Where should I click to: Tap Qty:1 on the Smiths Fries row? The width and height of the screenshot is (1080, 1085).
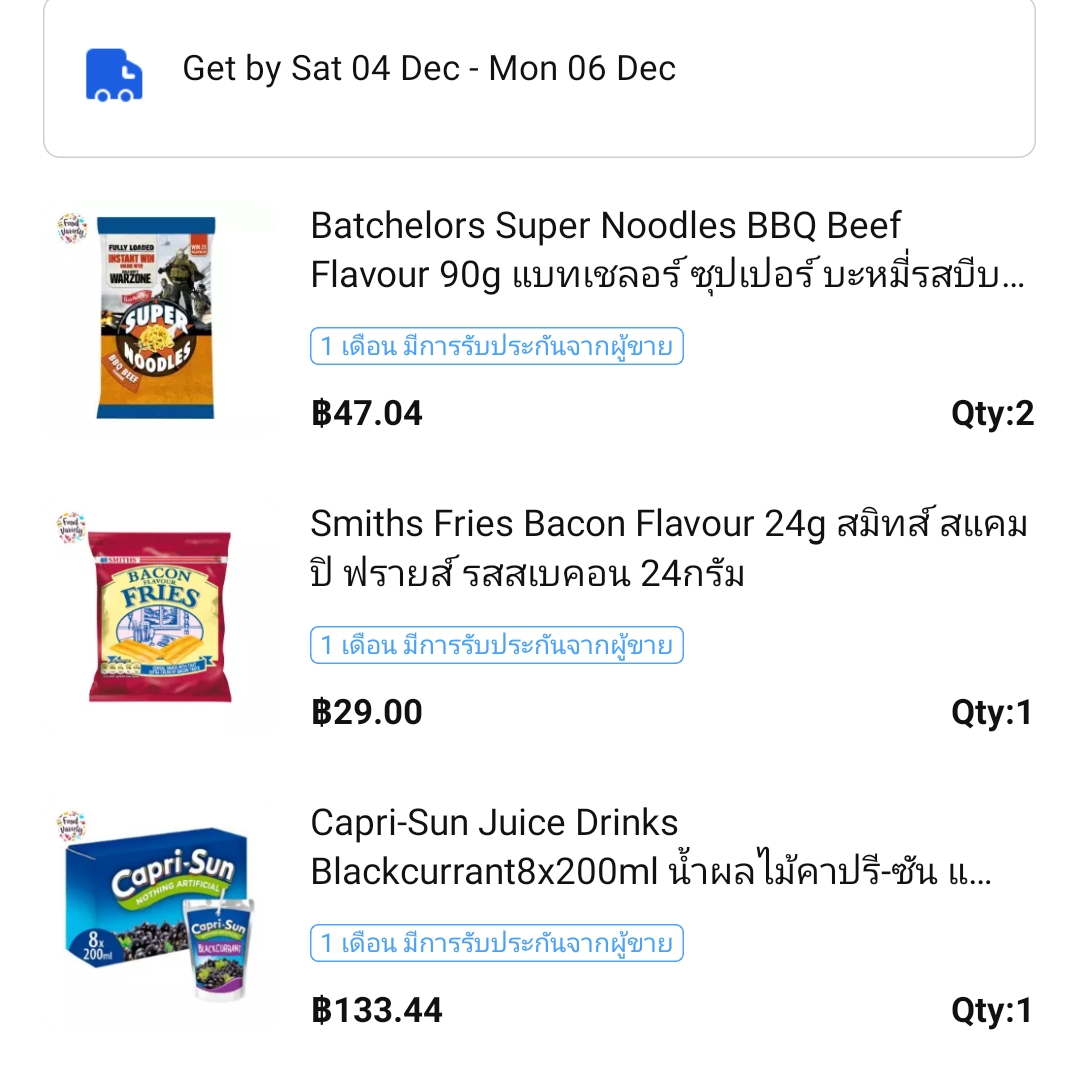992,713
